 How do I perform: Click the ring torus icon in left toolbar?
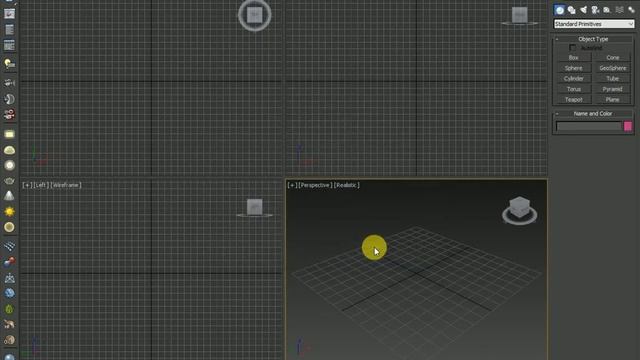click(9, 165)
